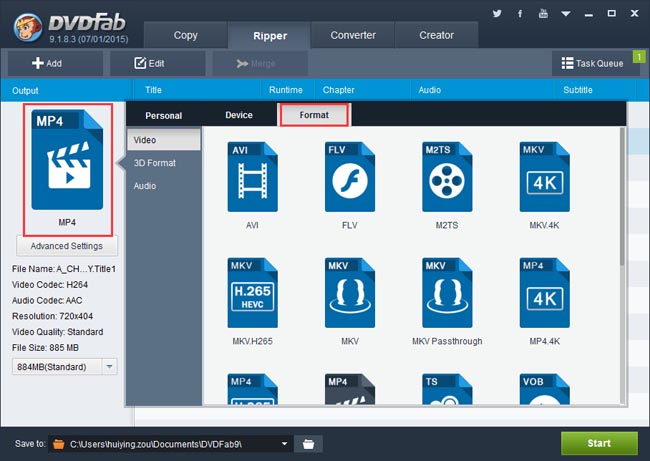
Task: Choose the MKV.H265 HEVC format icon
Action: point(252,293)
